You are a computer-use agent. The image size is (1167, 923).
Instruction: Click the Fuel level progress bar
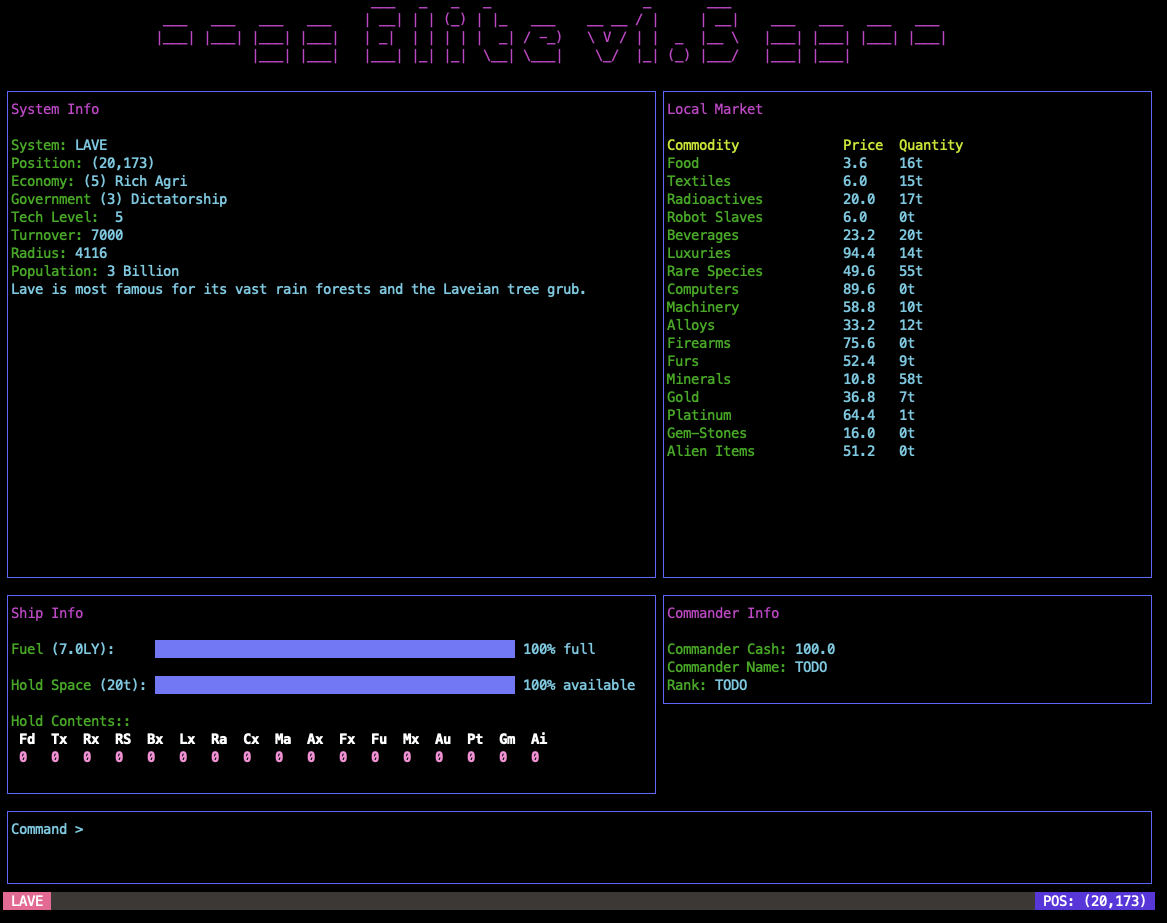[334, 649]
